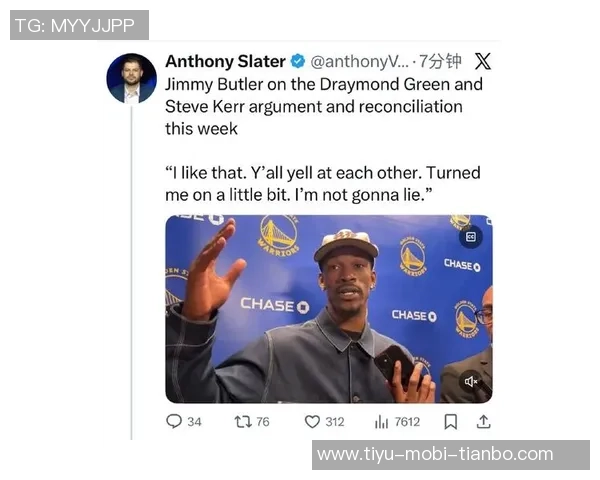Image resolution: width=600 pixels, height=480 pixels.
Task: Click the 312 likes count
Action: [x=335, y=422]
